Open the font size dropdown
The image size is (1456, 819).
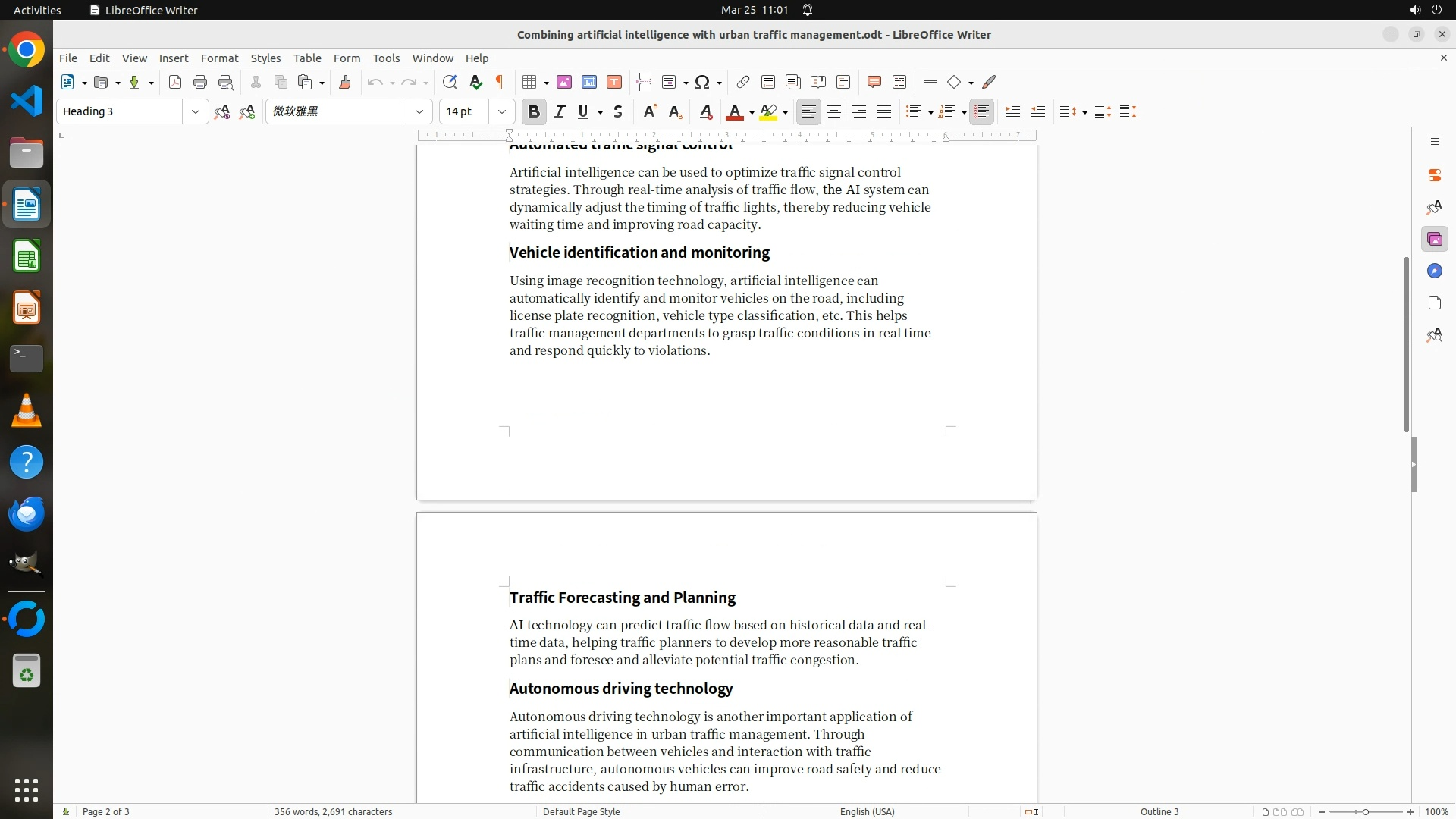point(502,112)
